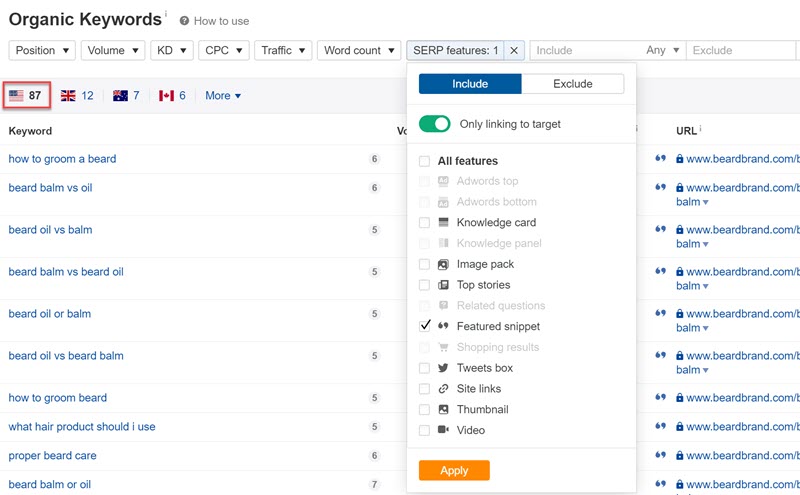
Task: Click the 7 badge beside beard balm or oil
Action: click(374, 484)
